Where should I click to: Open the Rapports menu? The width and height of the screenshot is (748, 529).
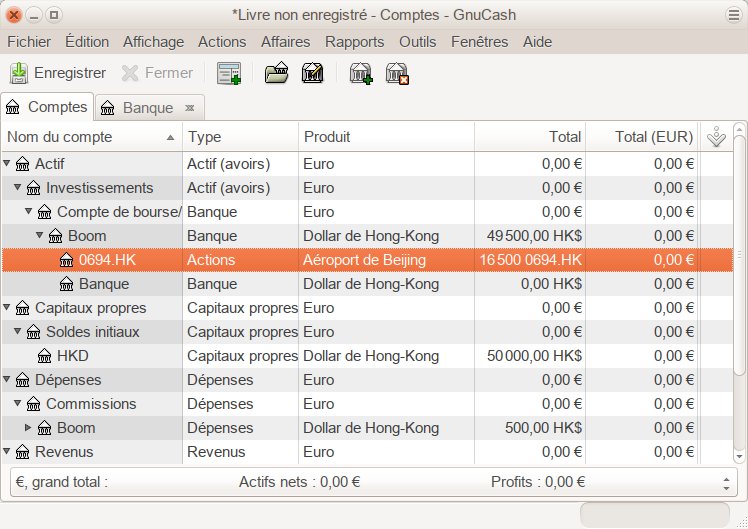click(x=354, y=42)
